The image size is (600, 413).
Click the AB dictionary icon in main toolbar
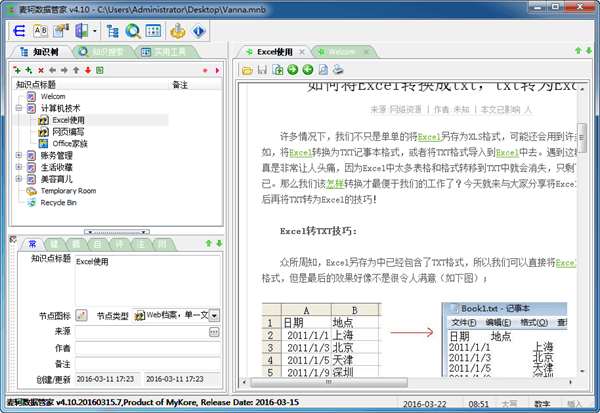pyautogui.click(x=40, y=31)
